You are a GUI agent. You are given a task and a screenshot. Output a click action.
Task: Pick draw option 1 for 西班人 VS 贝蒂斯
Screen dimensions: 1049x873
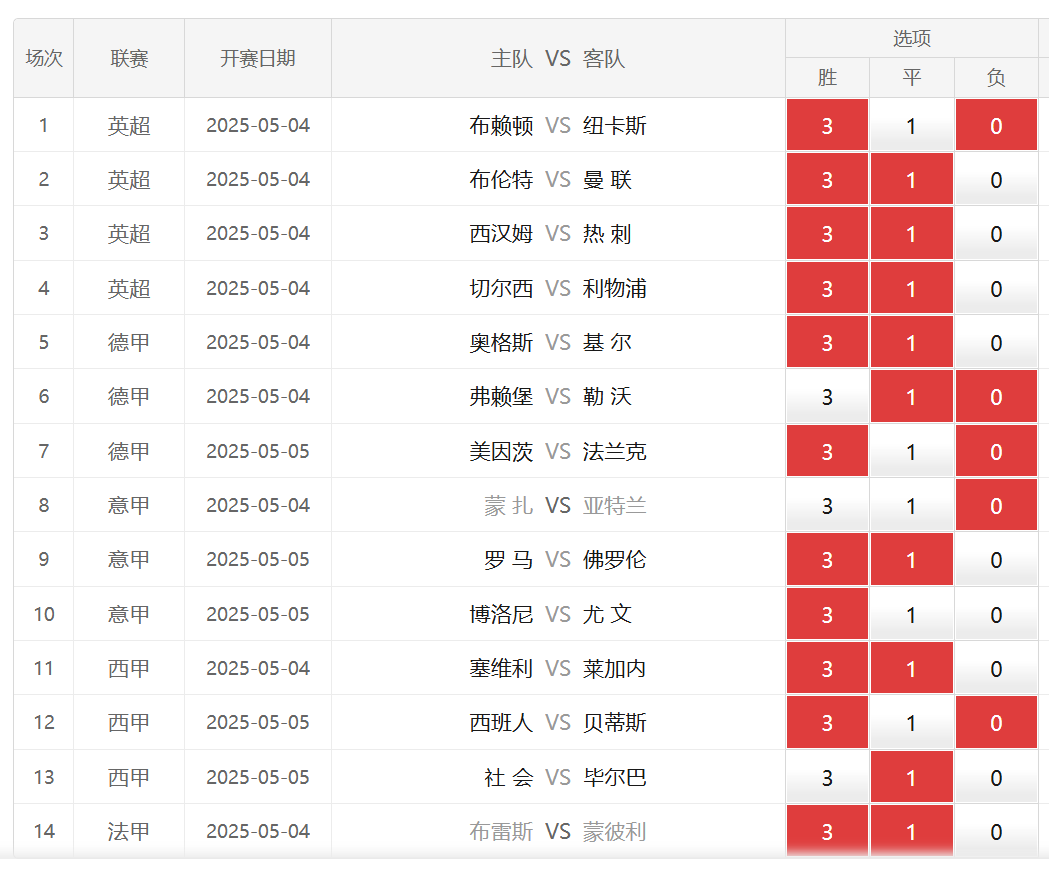pos(911,722)
